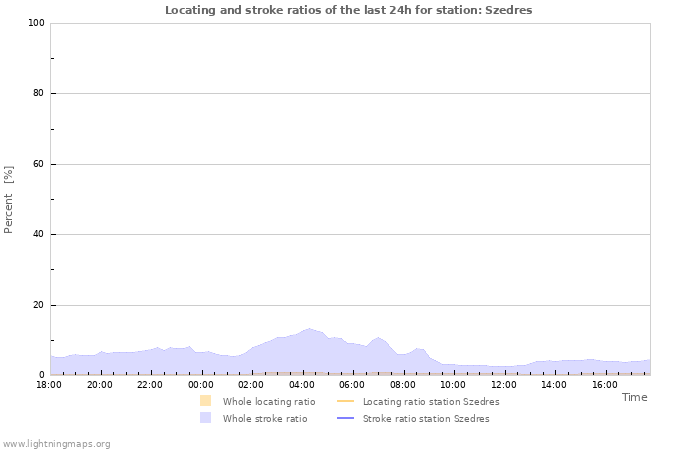Click the 16:00 time tick label
The image size is (700, 450).
[x=604, y=384]
